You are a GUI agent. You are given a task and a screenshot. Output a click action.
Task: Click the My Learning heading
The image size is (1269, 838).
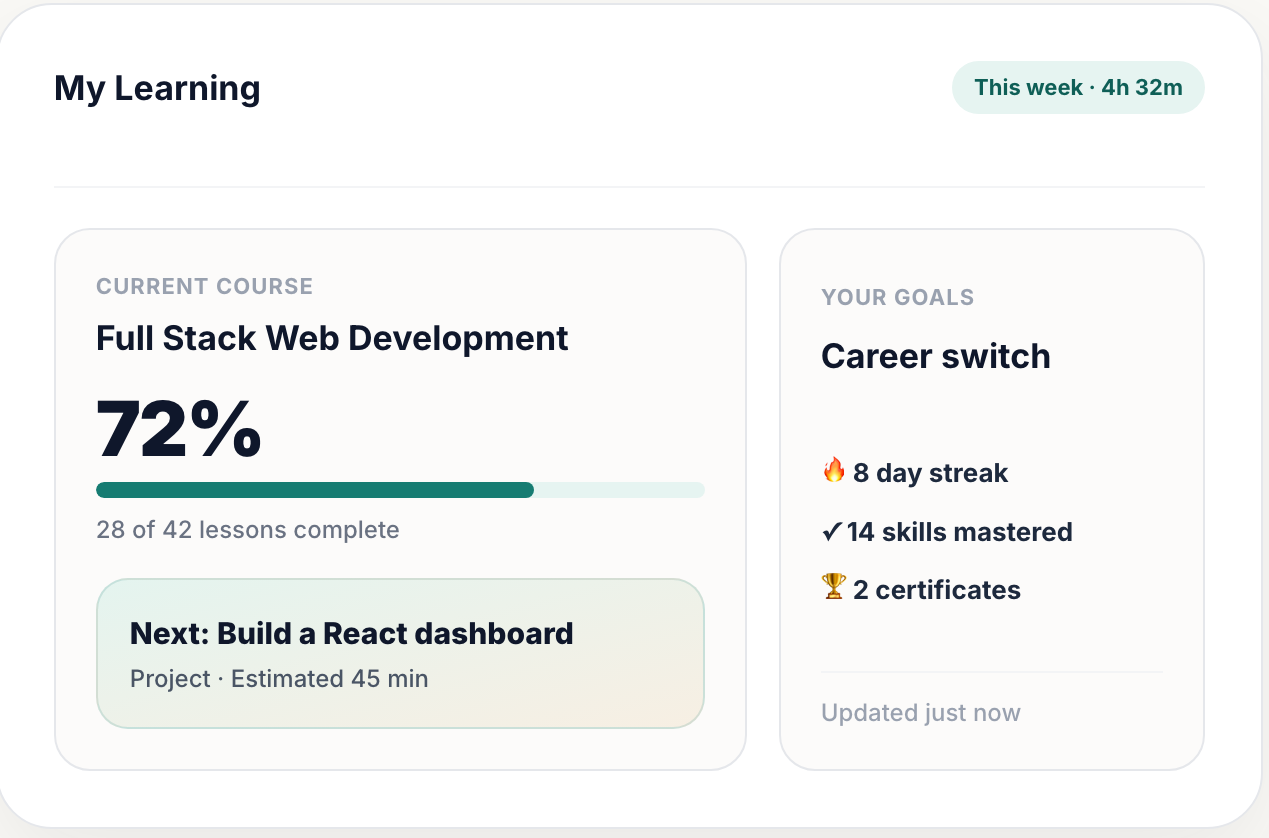(x=157, y=88)
